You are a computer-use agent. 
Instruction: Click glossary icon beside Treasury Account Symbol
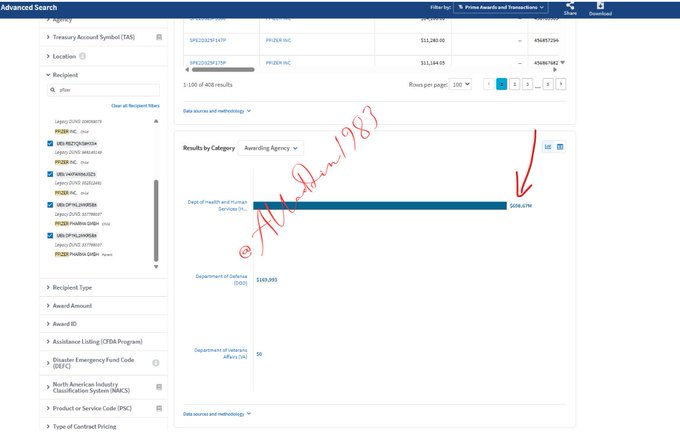point(159,37)
